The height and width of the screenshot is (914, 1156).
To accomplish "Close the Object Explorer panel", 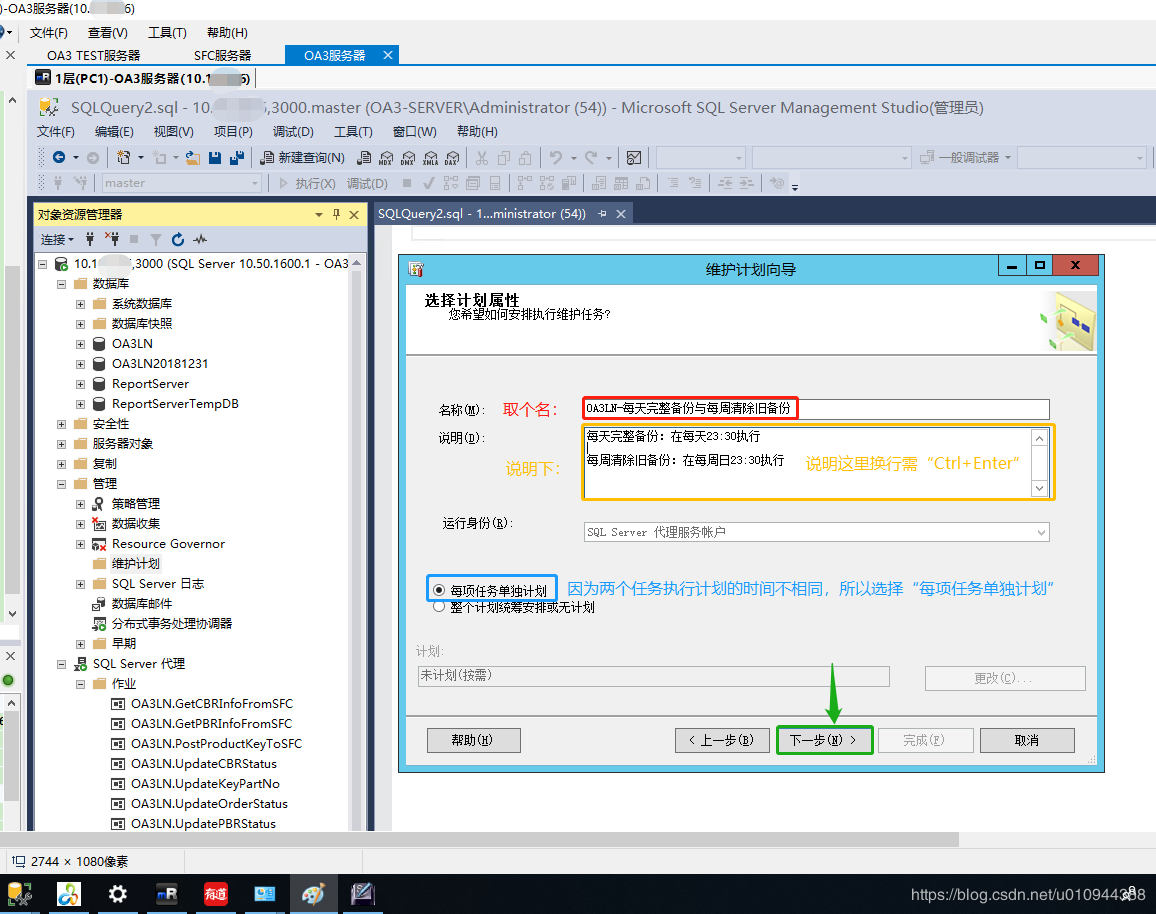I will 354,214.
